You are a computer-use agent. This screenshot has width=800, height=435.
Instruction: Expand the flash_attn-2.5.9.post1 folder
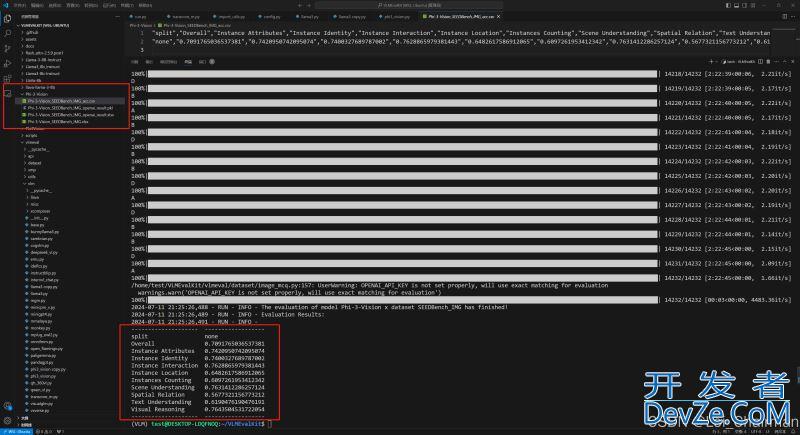pos(44,53)
